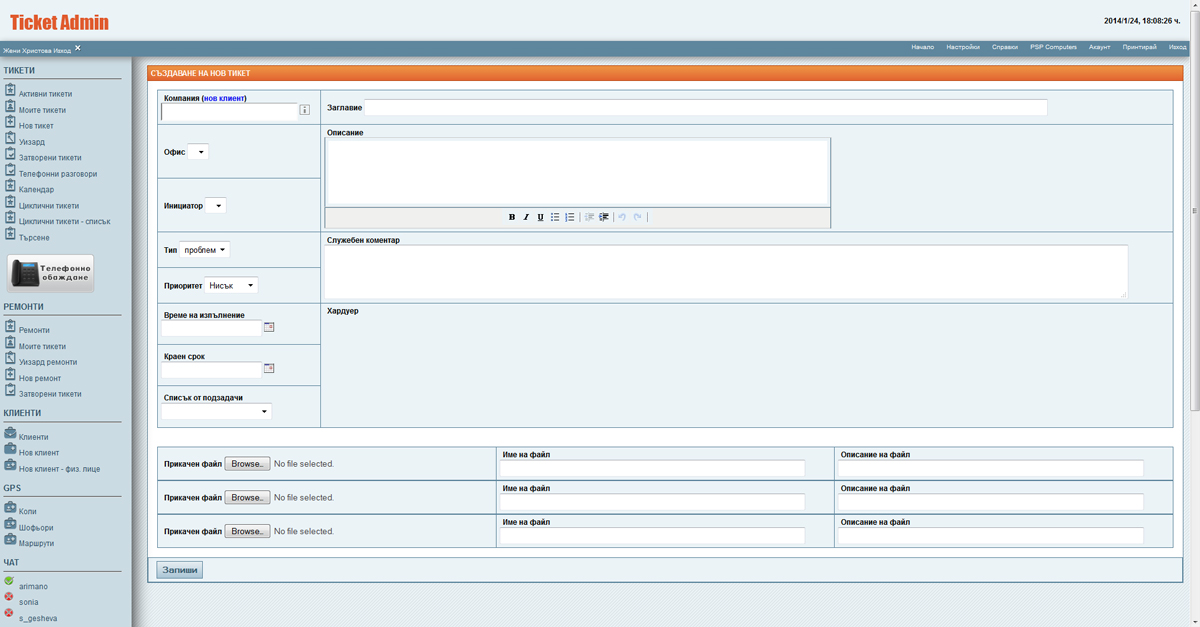Screen dimensions: 1200x627
Task: Open Търсене in sidebar
Action: tap(34, 238)
